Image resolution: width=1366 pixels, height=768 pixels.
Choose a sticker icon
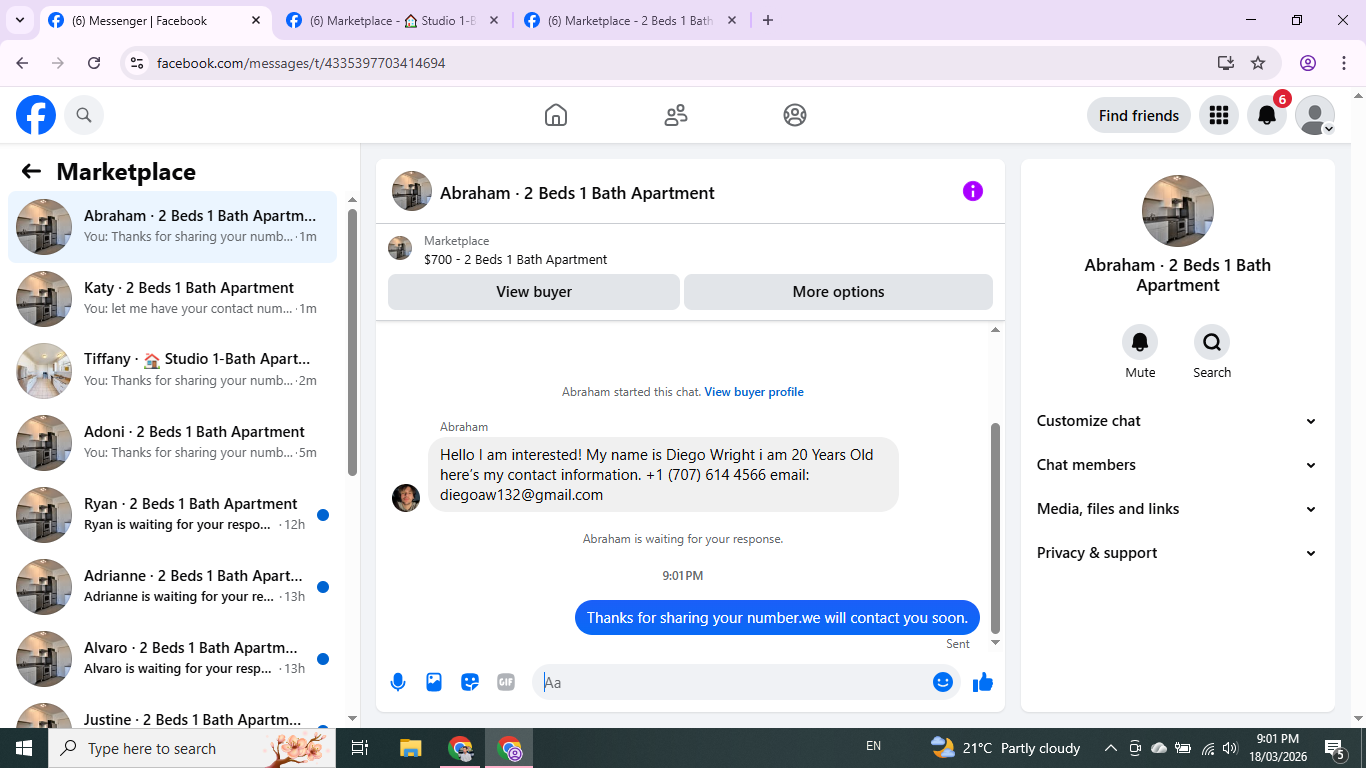470,682
